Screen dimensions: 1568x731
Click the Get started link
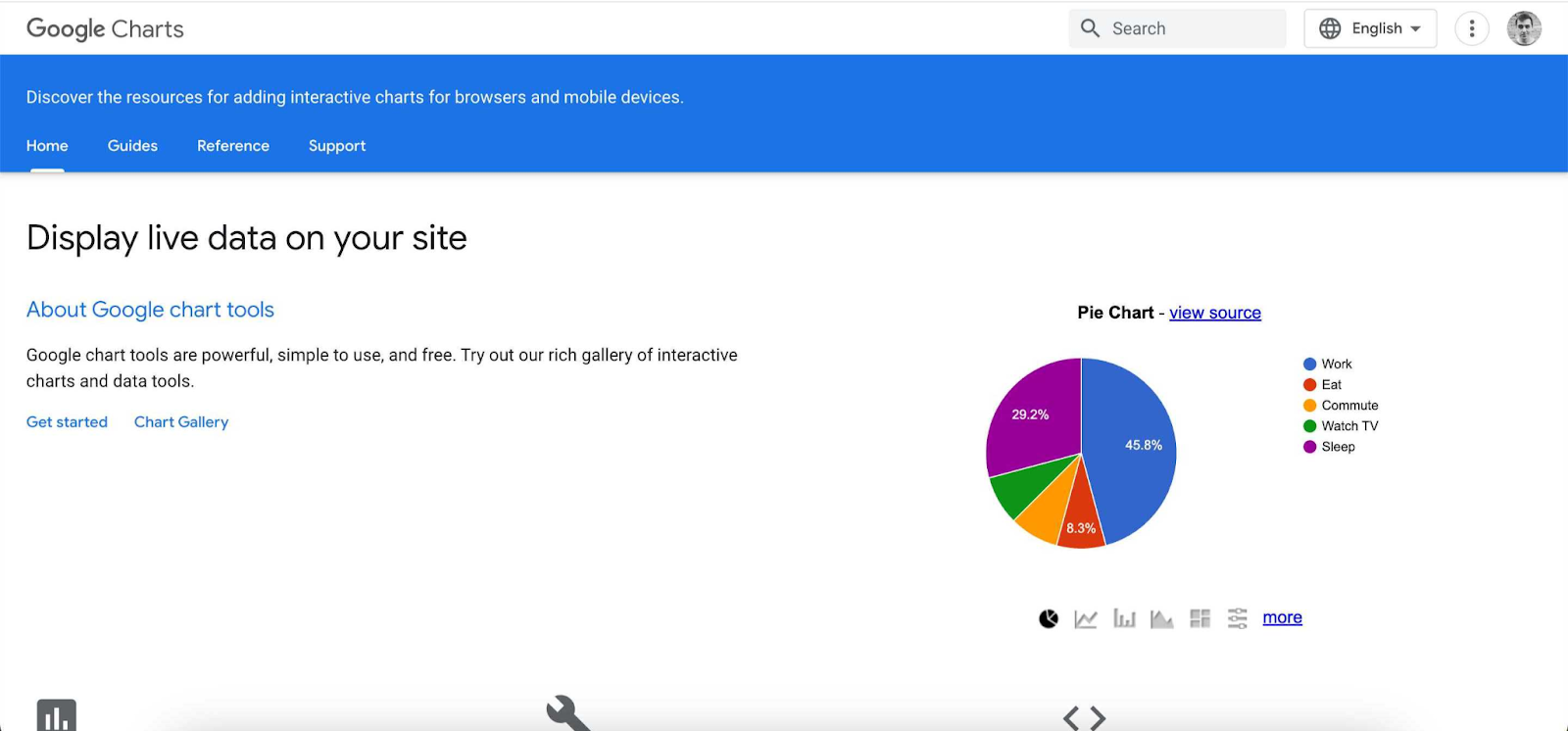click(x=67, y=421)
